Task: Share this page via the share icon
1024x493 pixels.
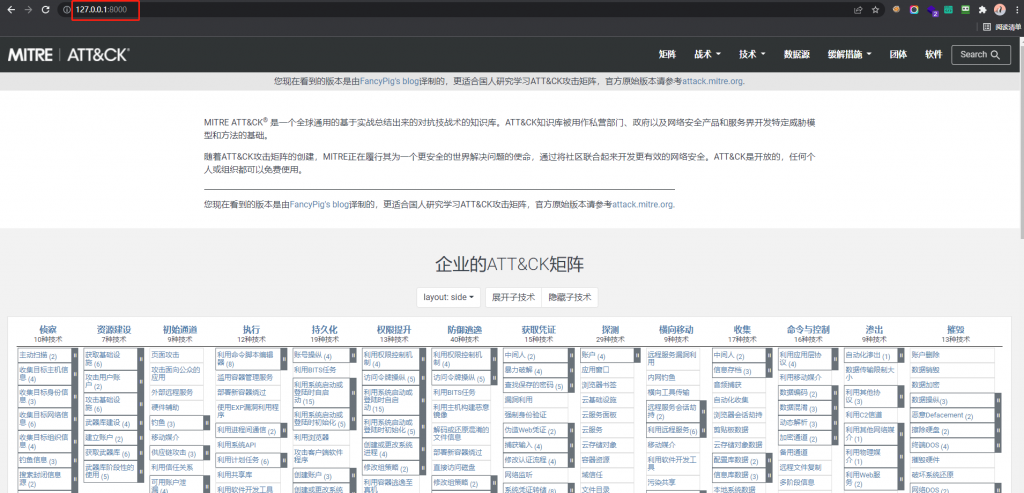Action: [x=859, y=10]
